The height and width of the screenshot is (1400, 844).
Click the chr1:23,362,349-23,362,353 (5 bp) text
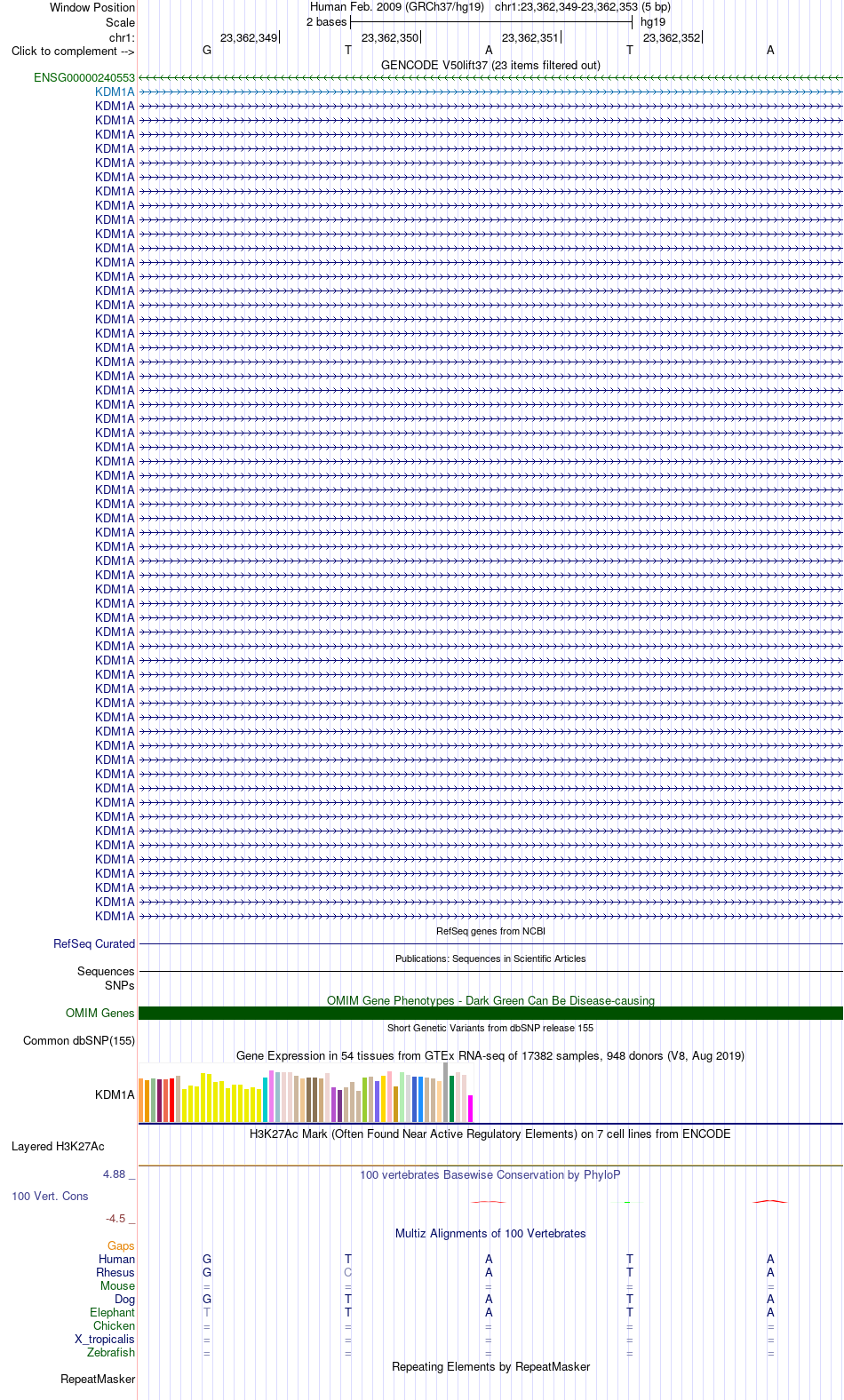(583, 7)
